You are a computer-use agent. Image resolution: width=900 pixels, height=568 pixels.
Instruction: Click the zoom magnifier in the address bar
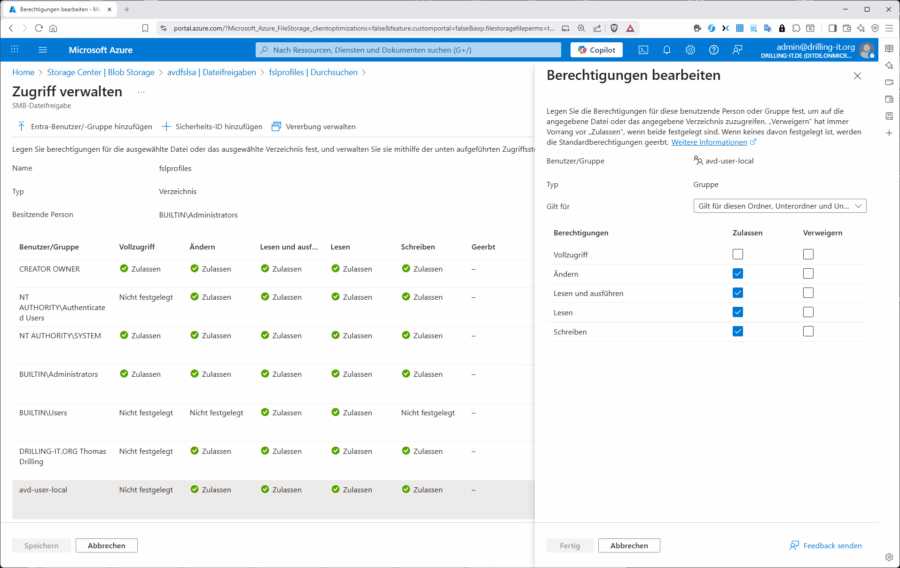[581, 28]
